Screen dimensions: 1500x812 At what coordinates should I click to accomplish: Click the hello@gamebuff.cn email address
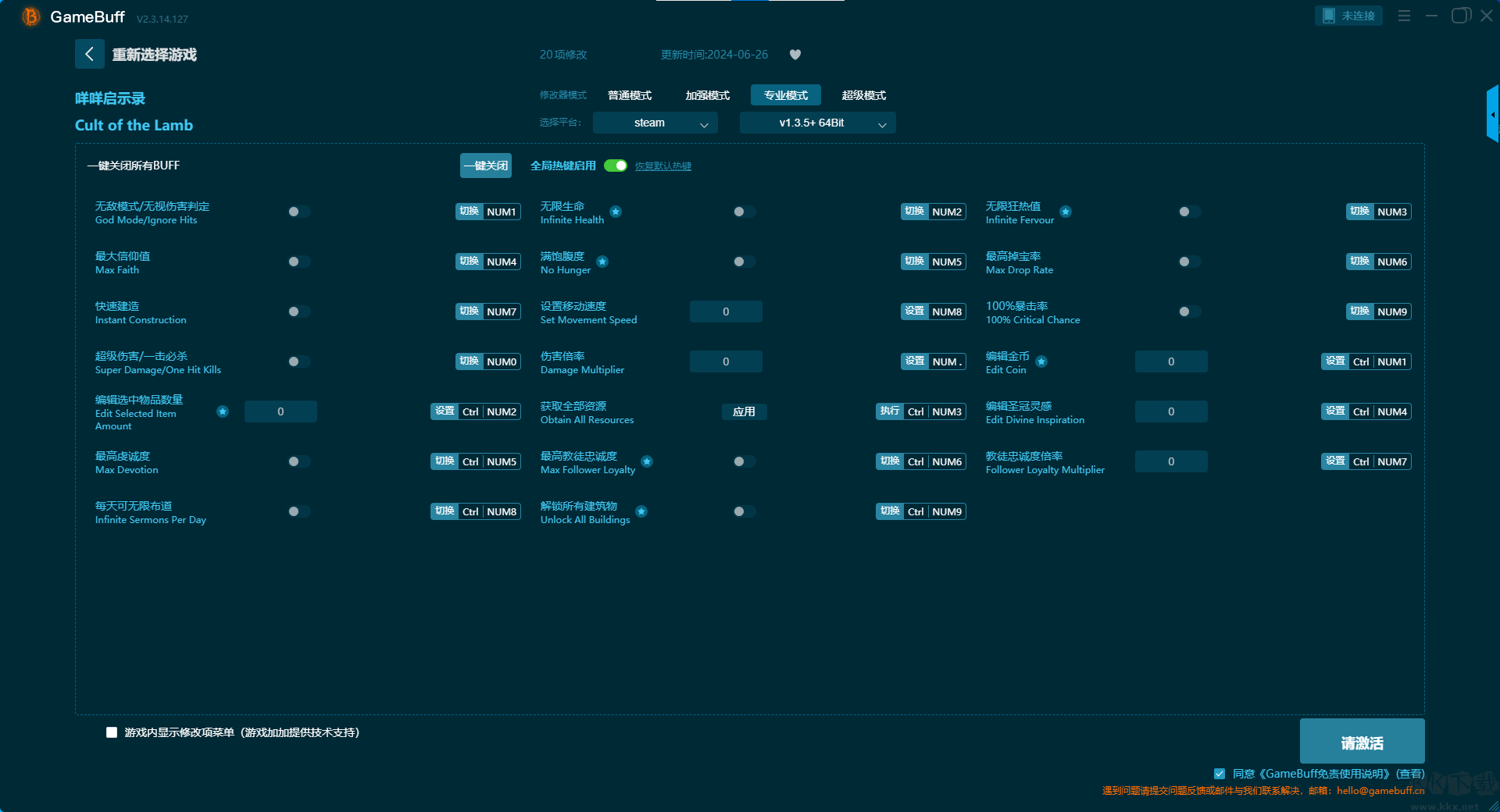tap(1380, 790)
